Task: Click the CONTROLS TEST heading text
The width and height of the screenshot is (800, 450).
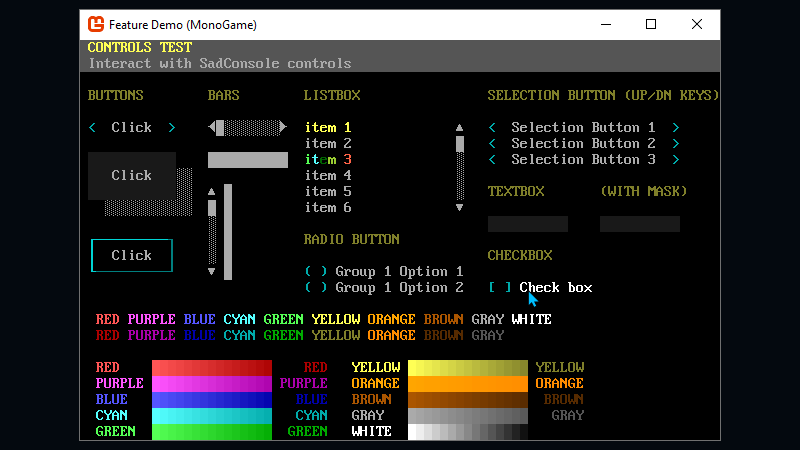Action: [x=140, y=47]
